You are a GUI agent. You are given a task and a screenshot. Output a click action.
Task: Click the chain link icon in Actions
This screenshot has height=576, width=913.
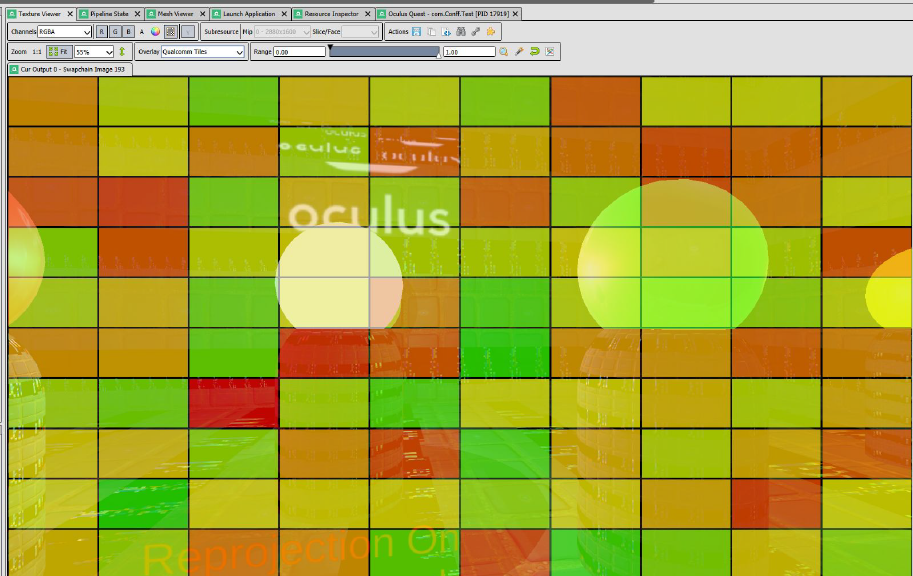click(476, 31)
